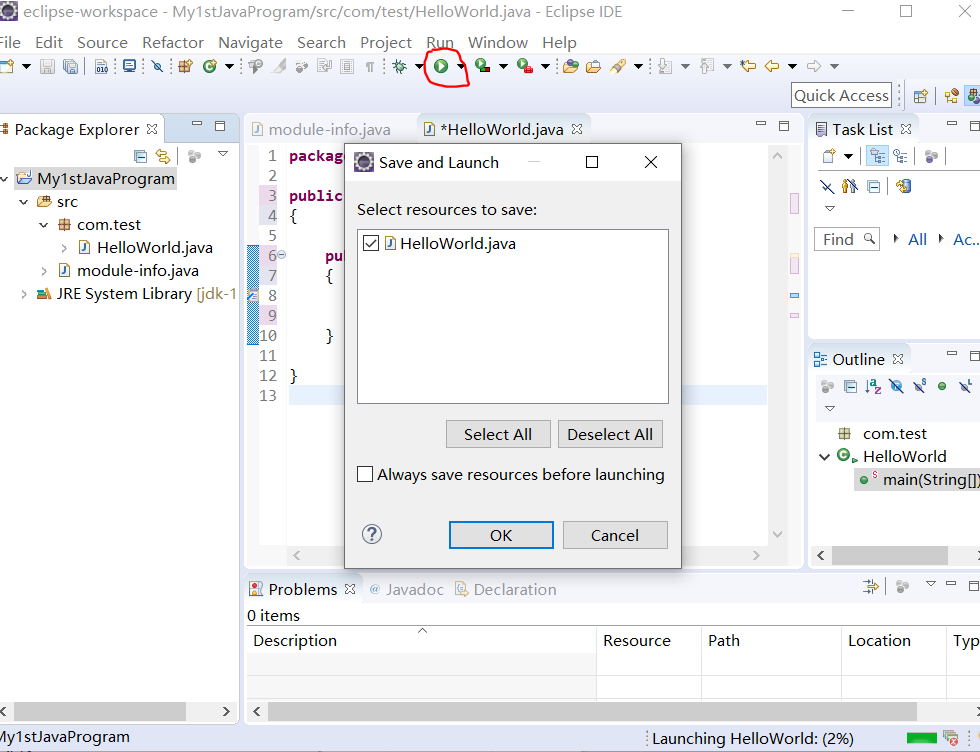
Task: Toggle Categorized view in Task List
Action: (878, 156)
